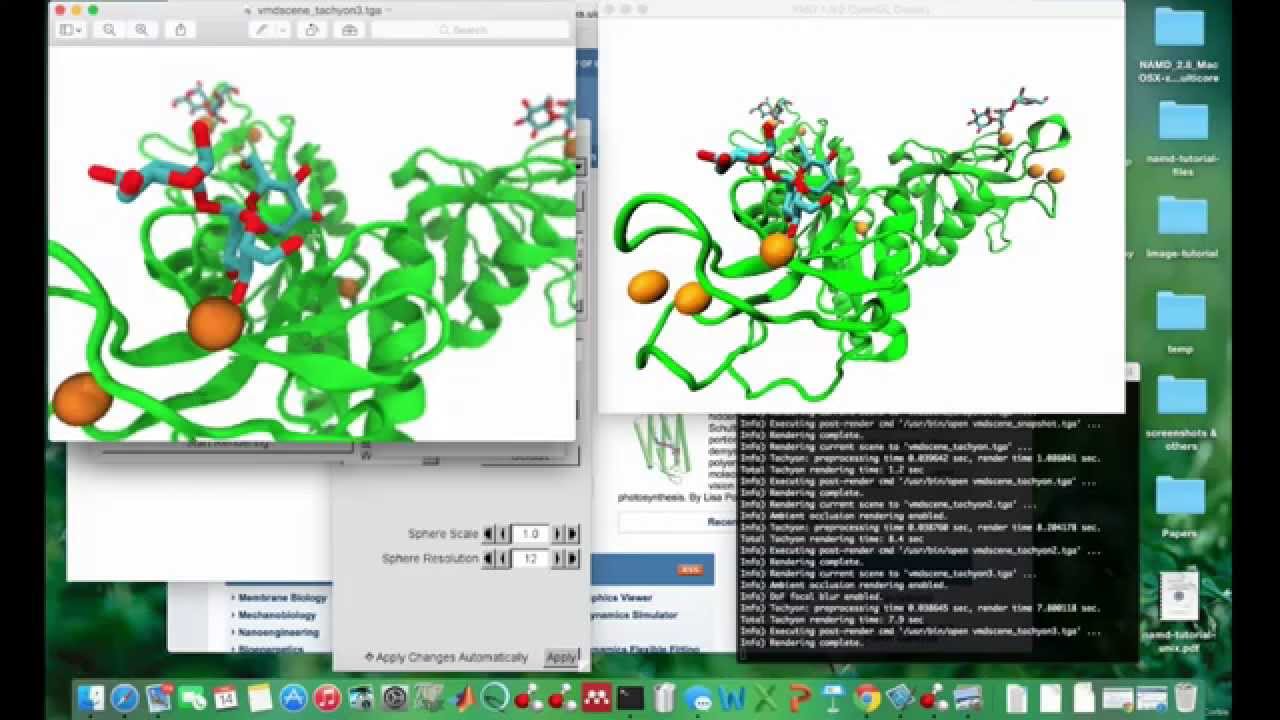Decrease Sphere Resolution by large step

[488, 559]
